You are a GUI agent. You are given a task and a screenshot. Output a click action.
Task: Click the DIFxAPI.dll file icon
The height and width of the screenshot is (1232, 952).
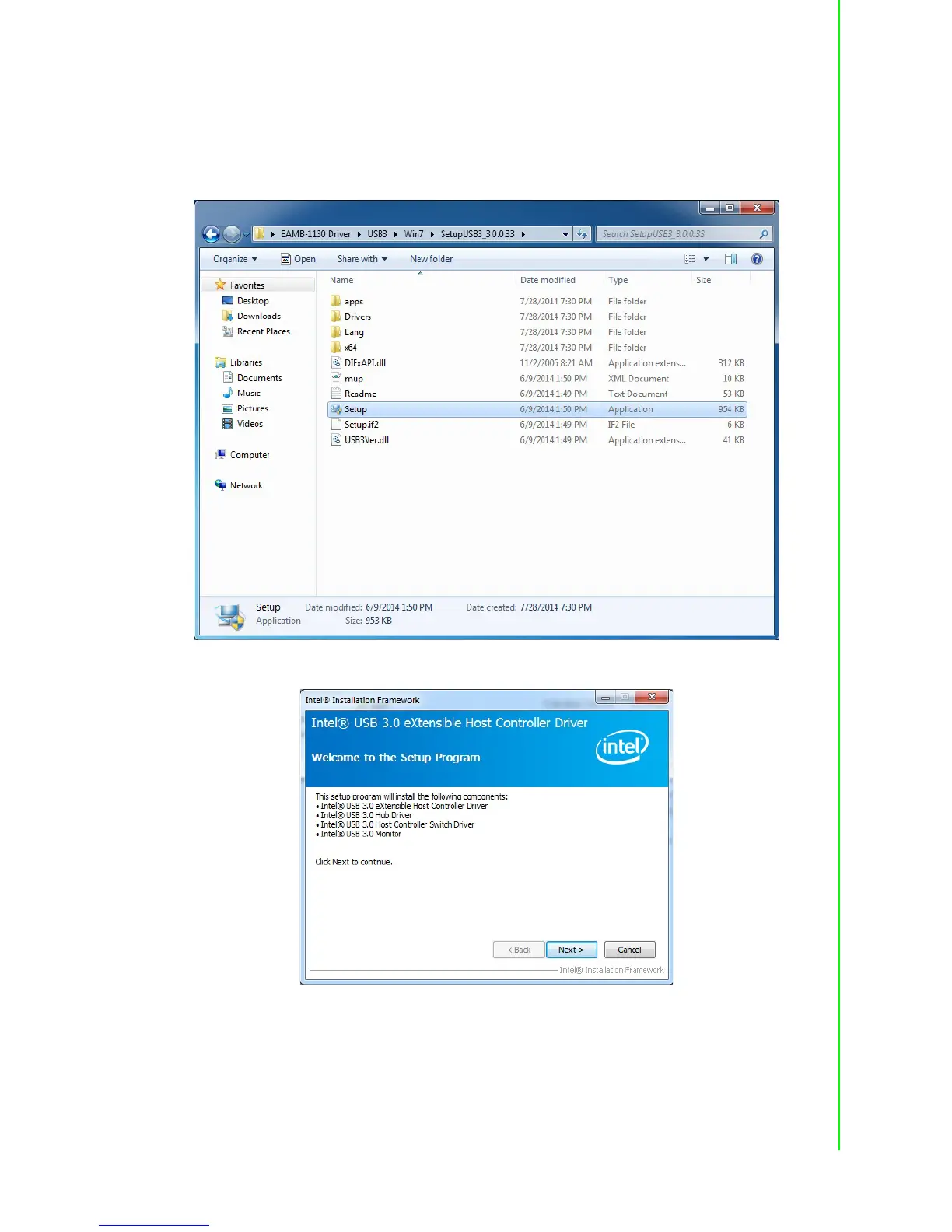pyautogui.click(x=336, y=363)
